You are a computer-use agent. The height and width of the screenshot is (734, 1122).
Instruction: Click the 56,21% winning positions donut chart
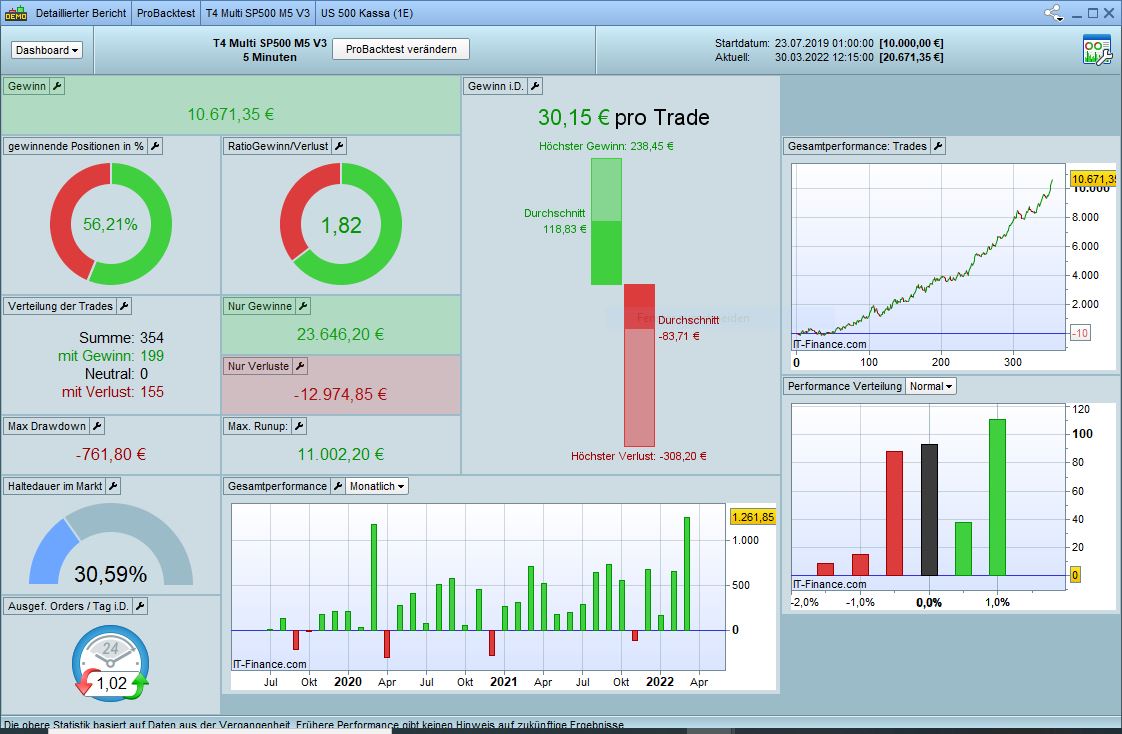point(111,224)
